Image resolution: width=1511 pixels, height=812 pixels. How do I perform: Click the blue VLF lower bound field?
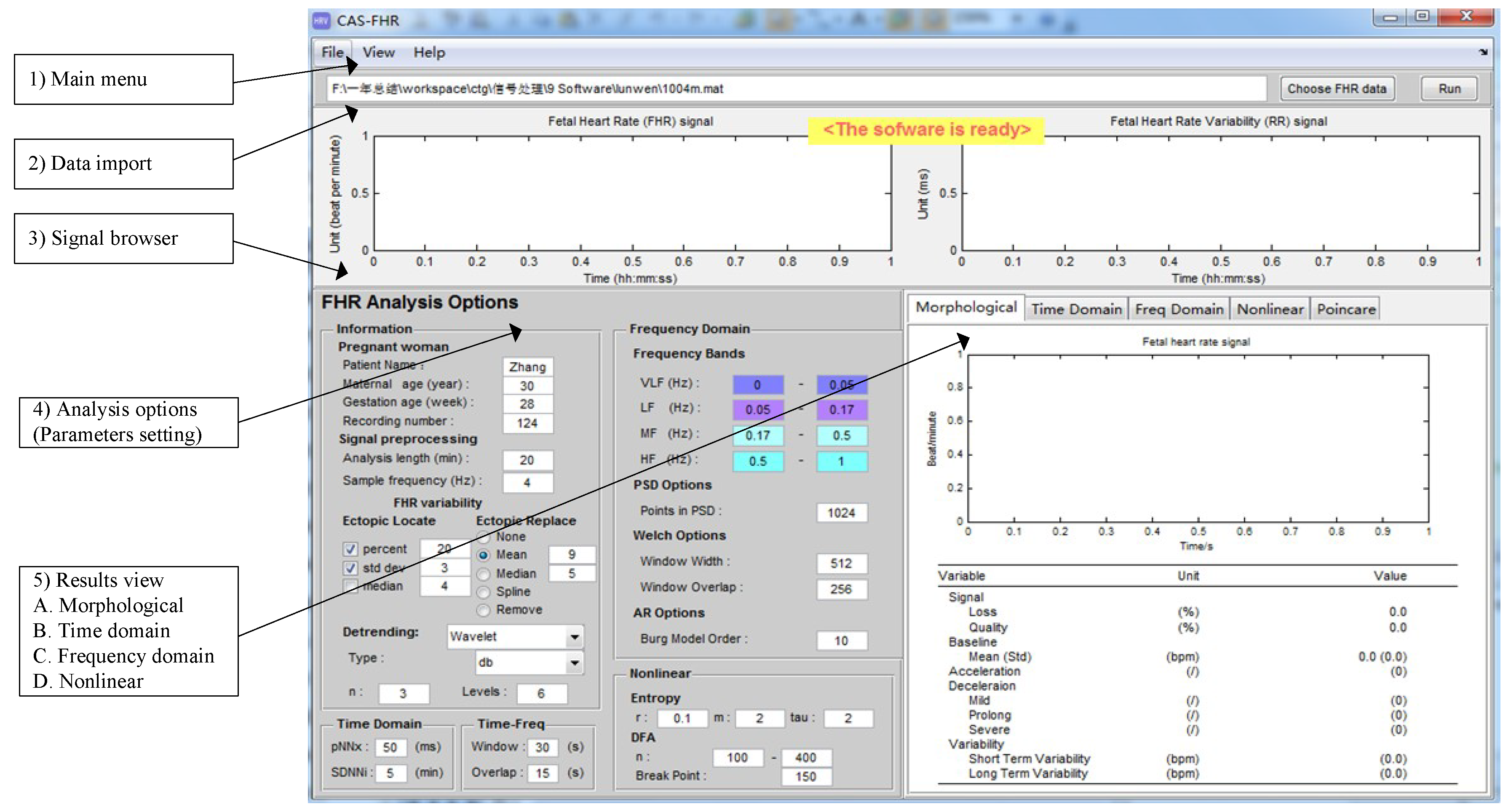[x=757, y=385]
